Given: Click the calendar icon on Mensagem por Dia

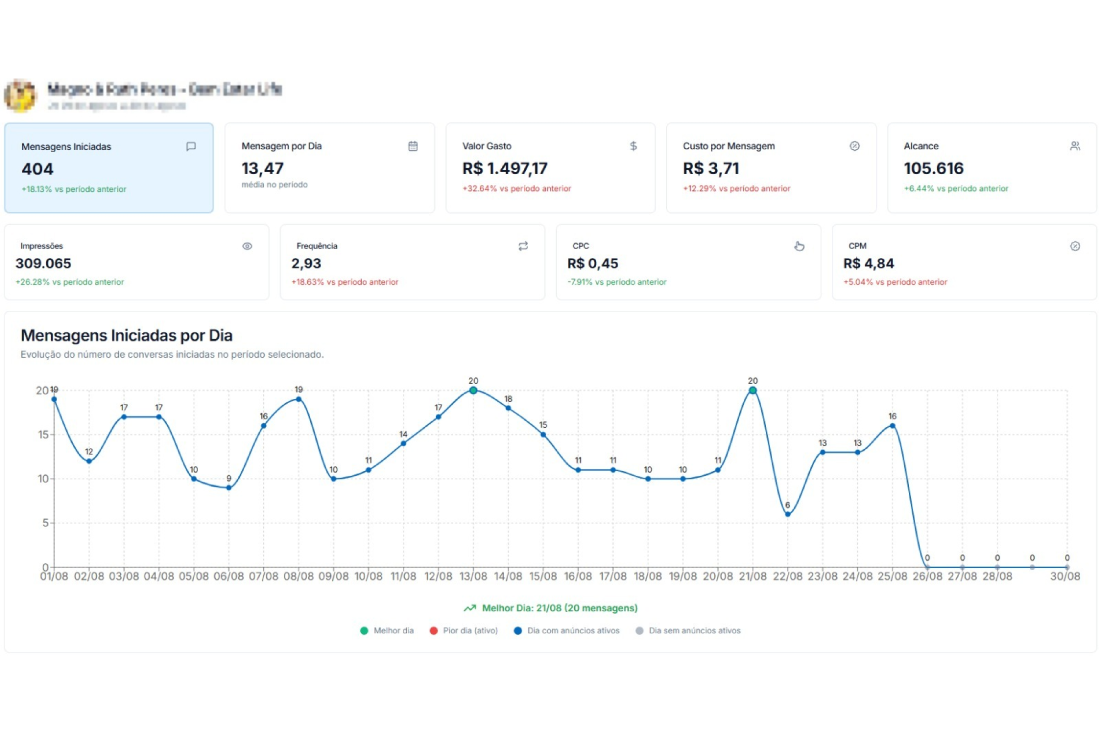Looking at the screenshot, I should pyautogui.click(x=413, y=146).
